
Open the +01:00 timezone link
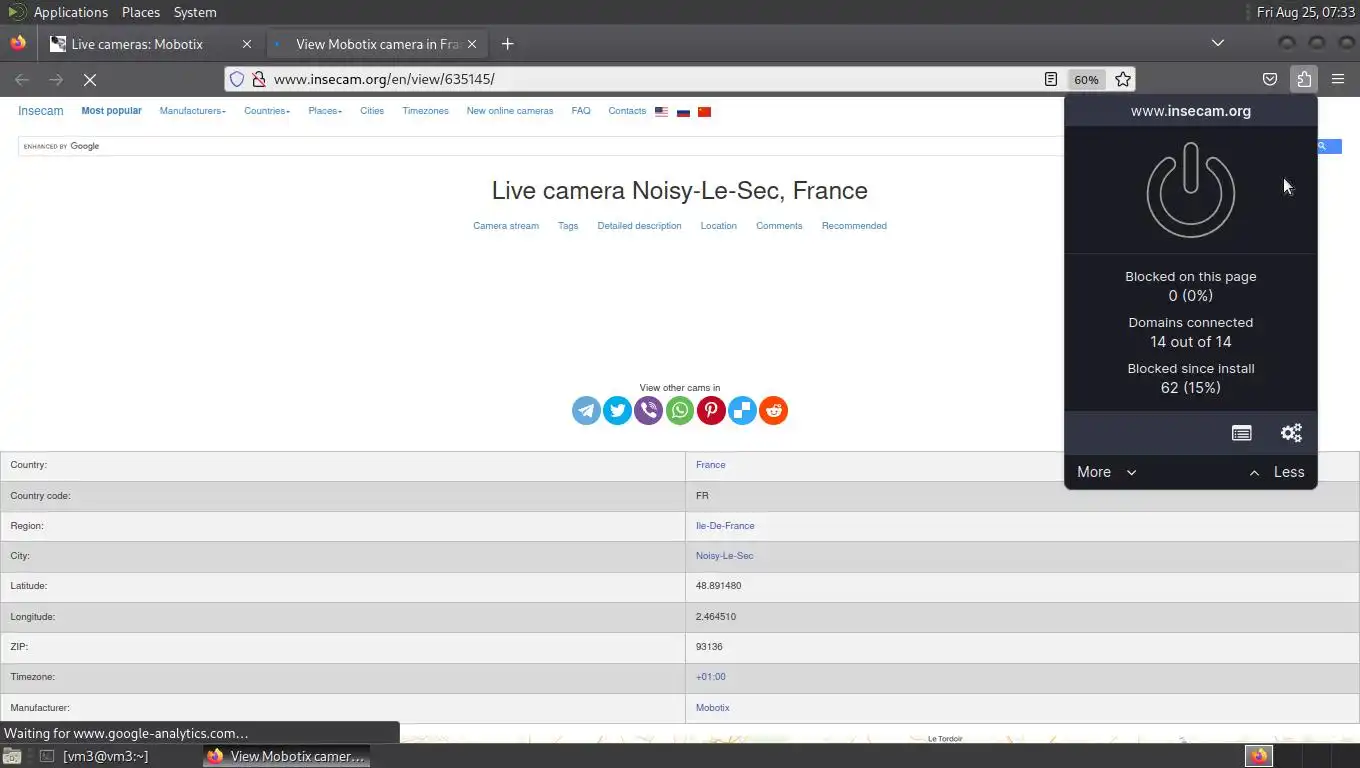coord(710,677)
